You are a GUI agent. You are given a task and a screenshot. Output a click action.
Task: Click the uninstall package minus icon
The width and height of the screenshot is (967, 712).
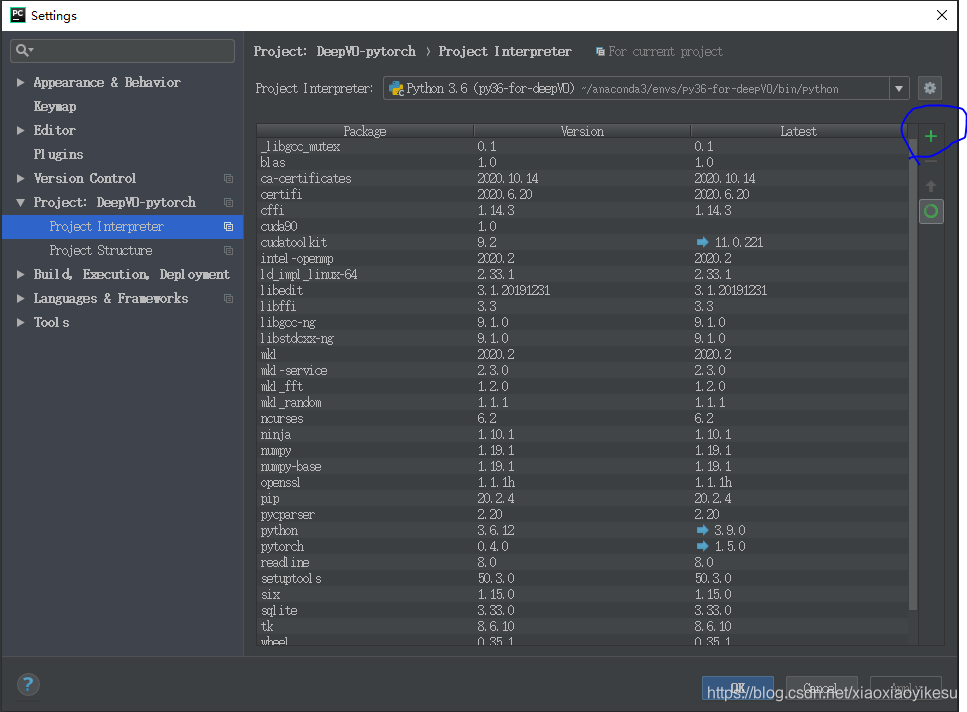tap(931, 159)
